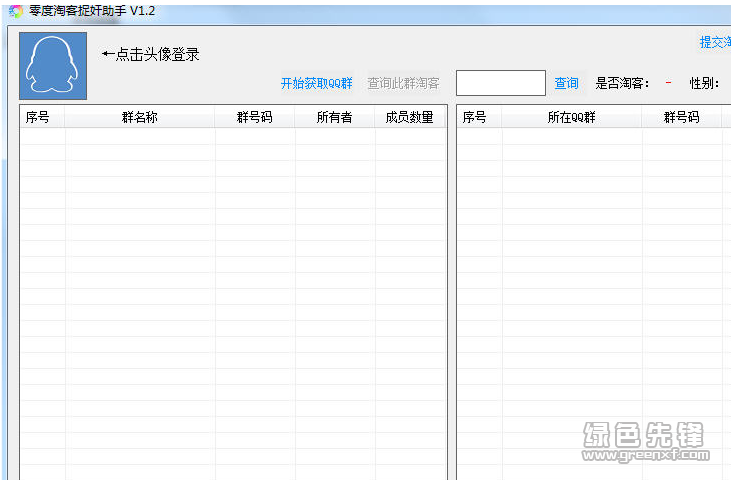Screen dimensions: 731x480
Task: Click the 性别 label
Action: [704, 83]
